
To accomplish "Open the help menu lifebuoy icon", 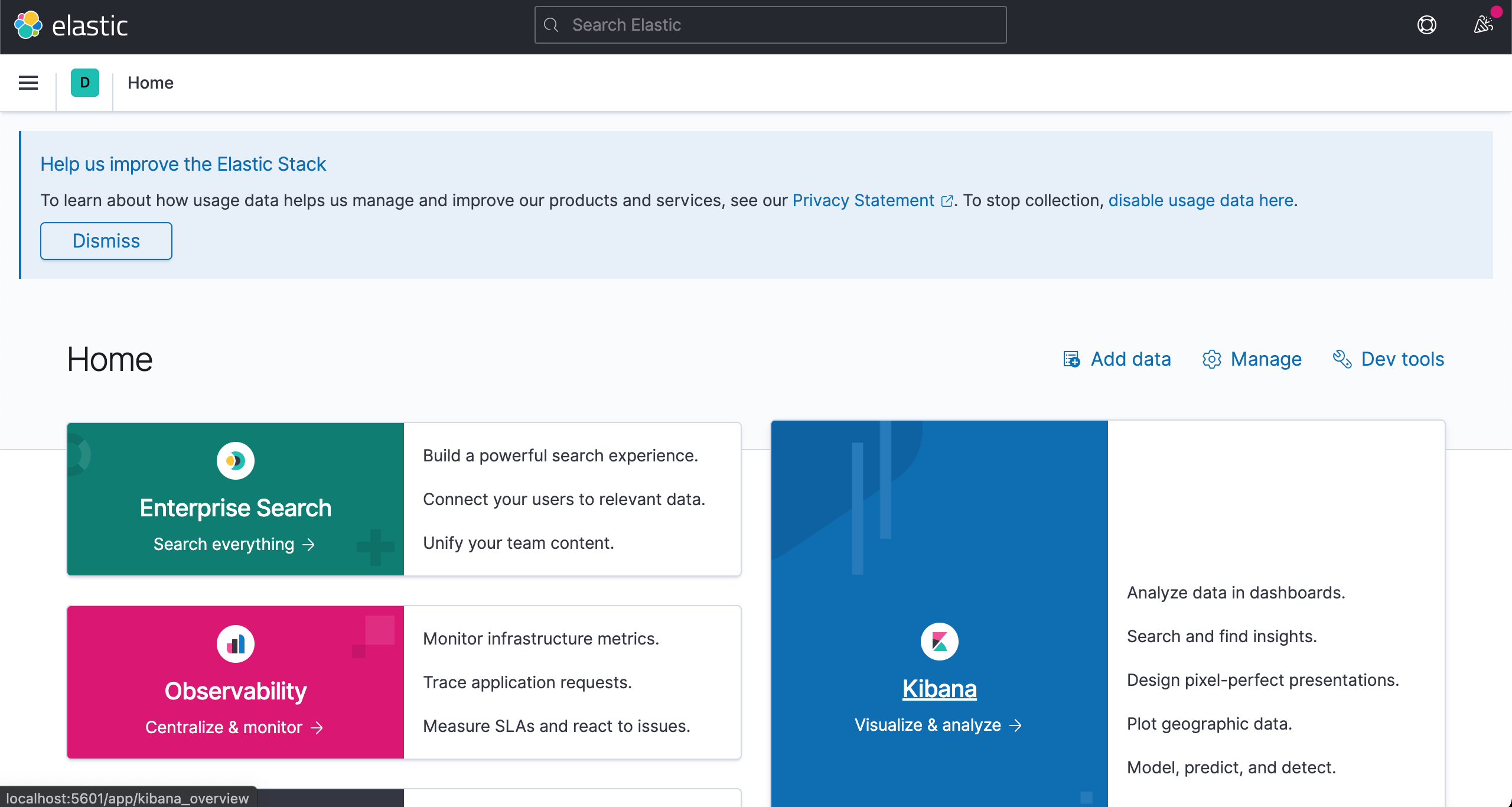I will click(x=1426, y=25).
